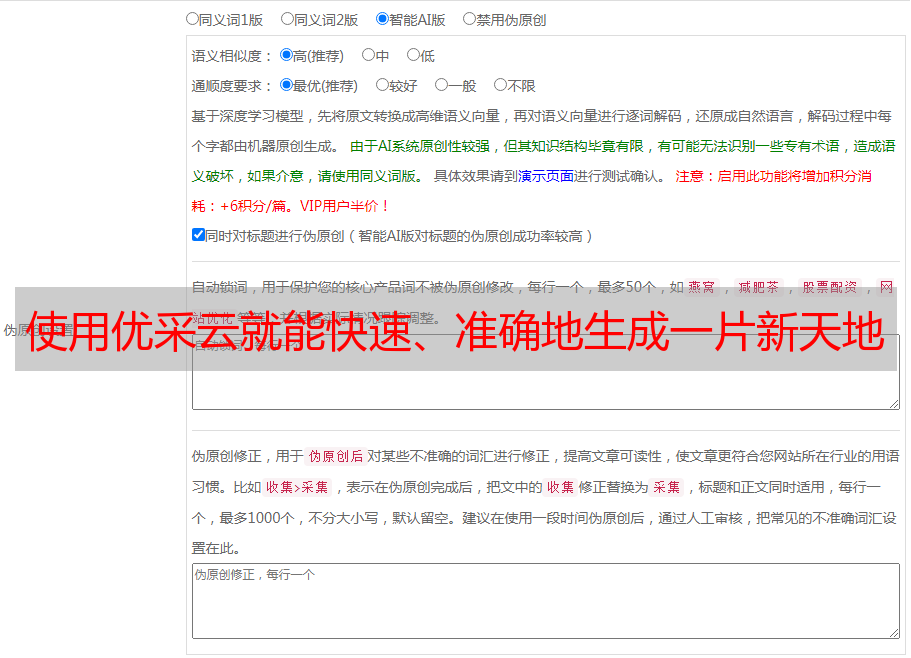Click the 语义相似度： label
911x658 pixels.
(232, 56)
